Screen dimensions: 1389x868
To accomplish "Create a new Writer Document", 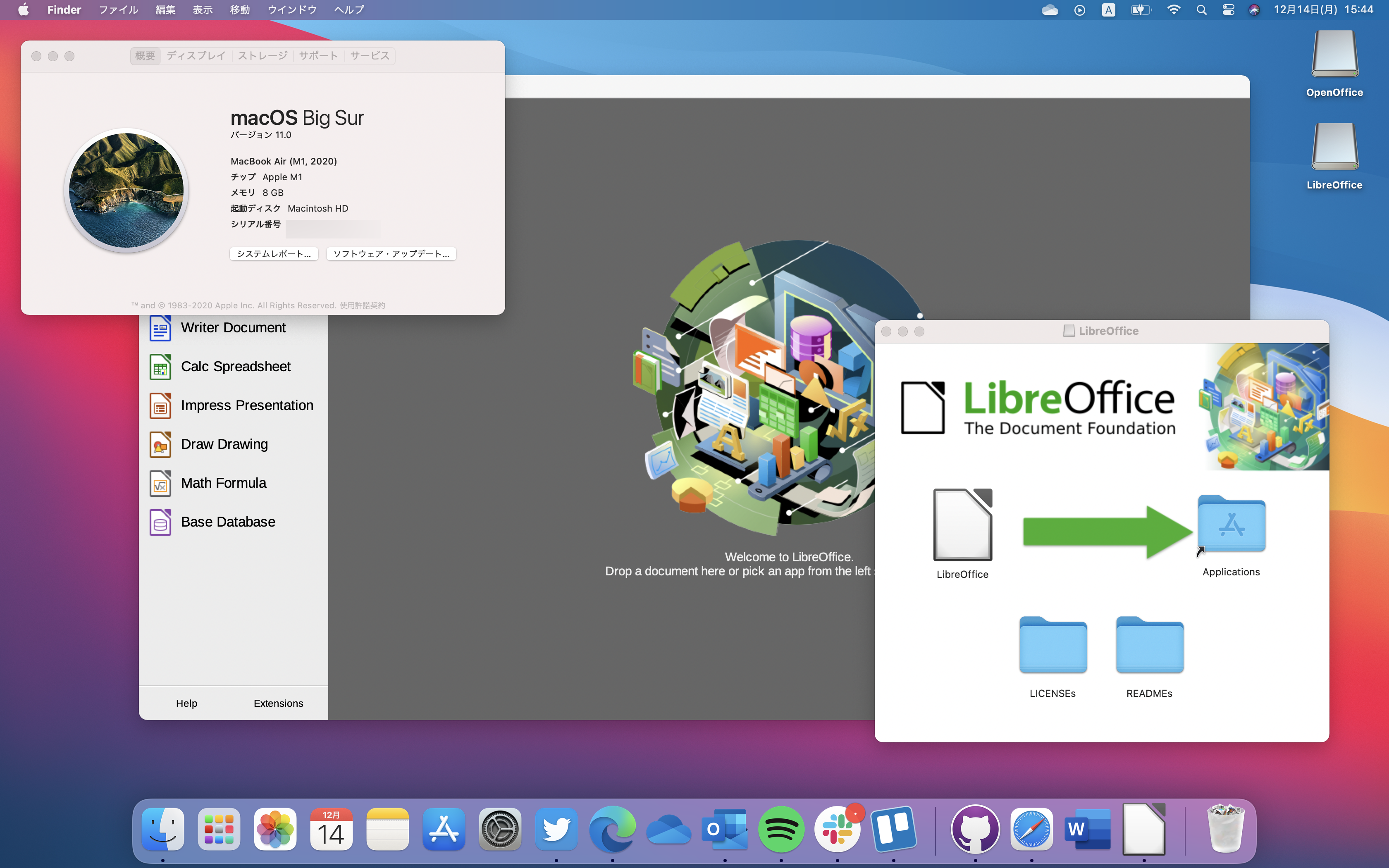I will point(234,327).
